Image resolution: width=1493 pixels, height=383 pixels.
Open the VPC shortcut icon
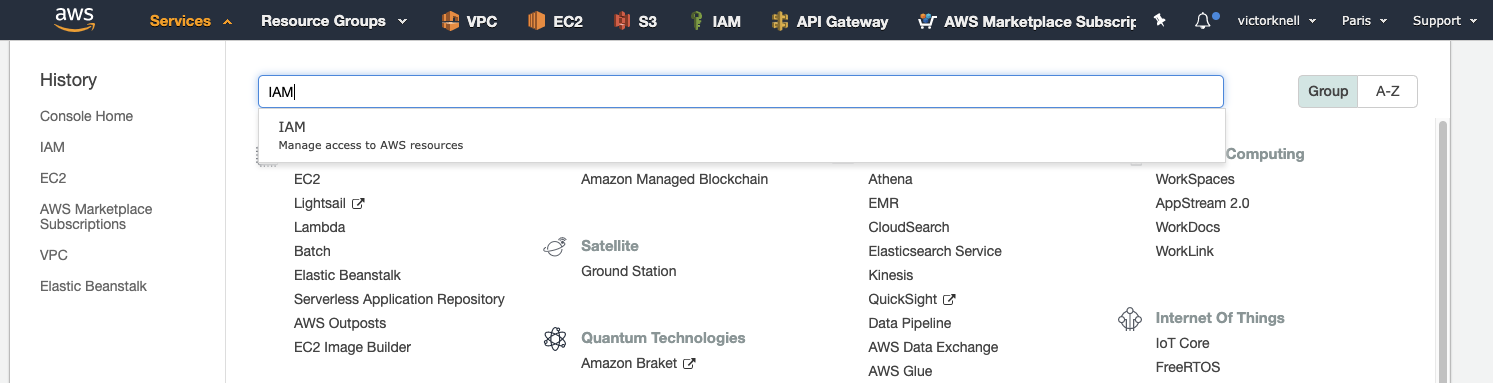pyautogui.click(x=450, y=21)
